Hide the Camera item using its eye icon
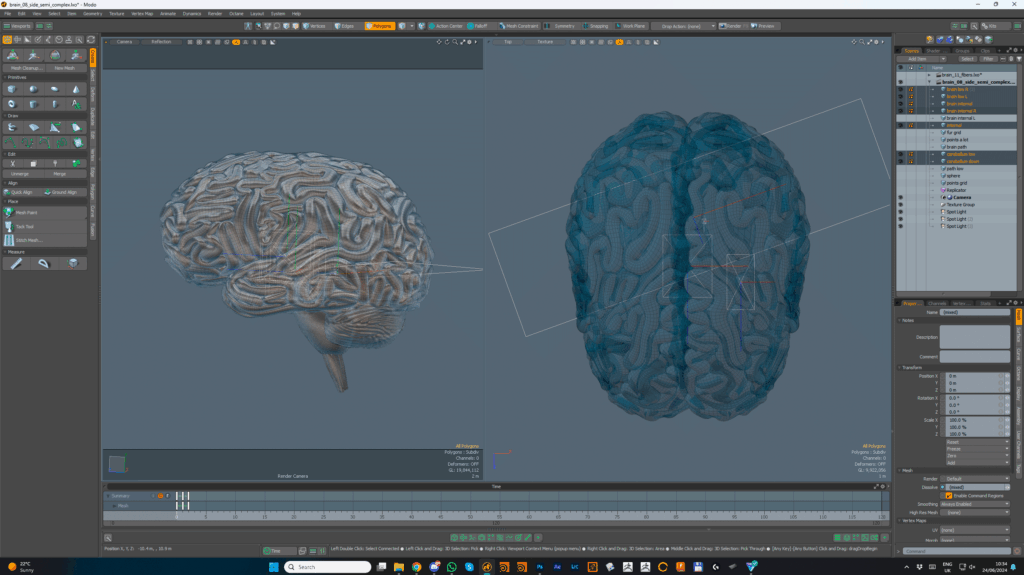The image size is (1024, 575). pyautogui.click(x=900, y=198)
